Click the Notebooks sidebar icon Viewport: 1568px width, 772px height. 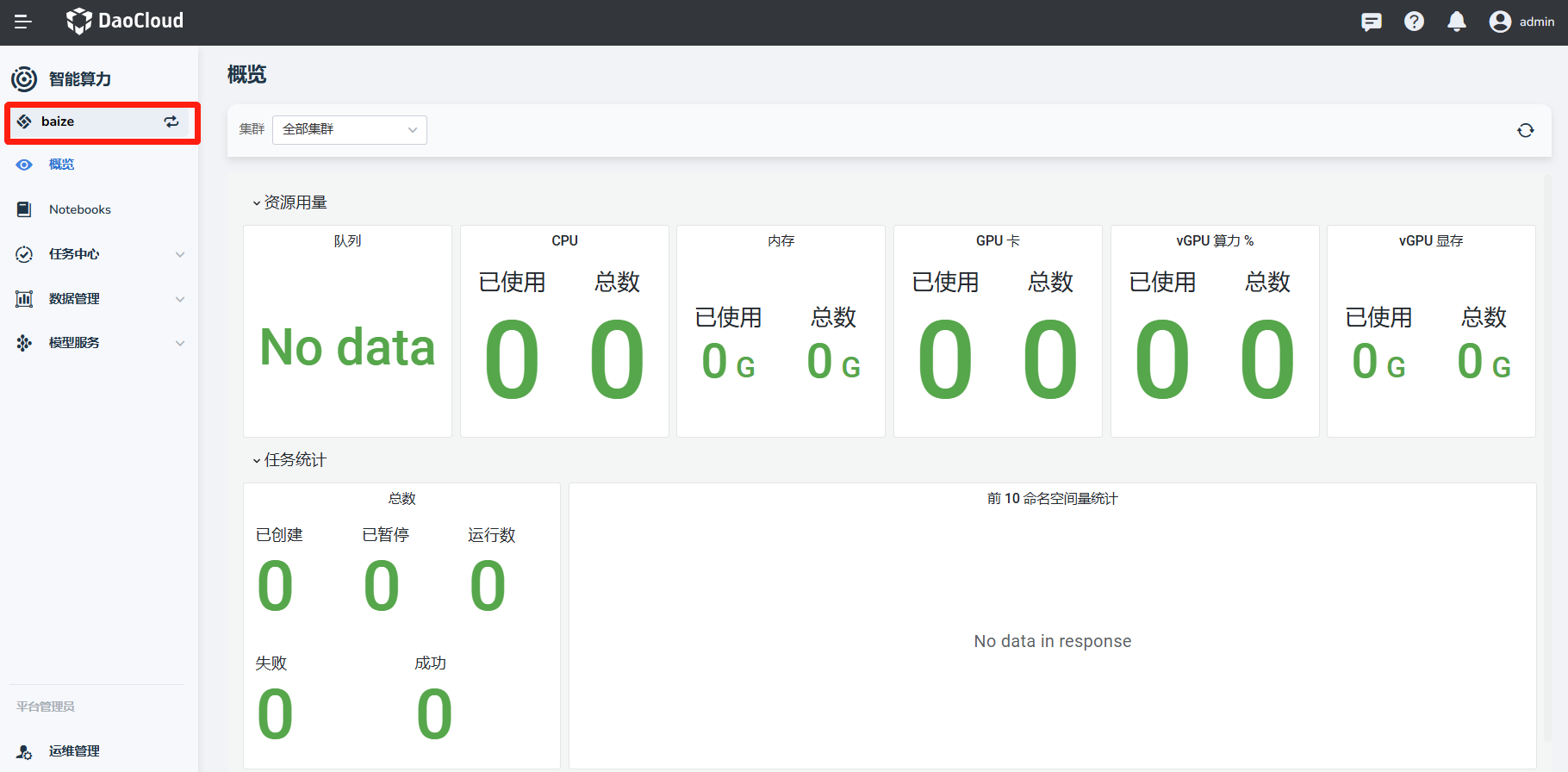pos(24,209)
